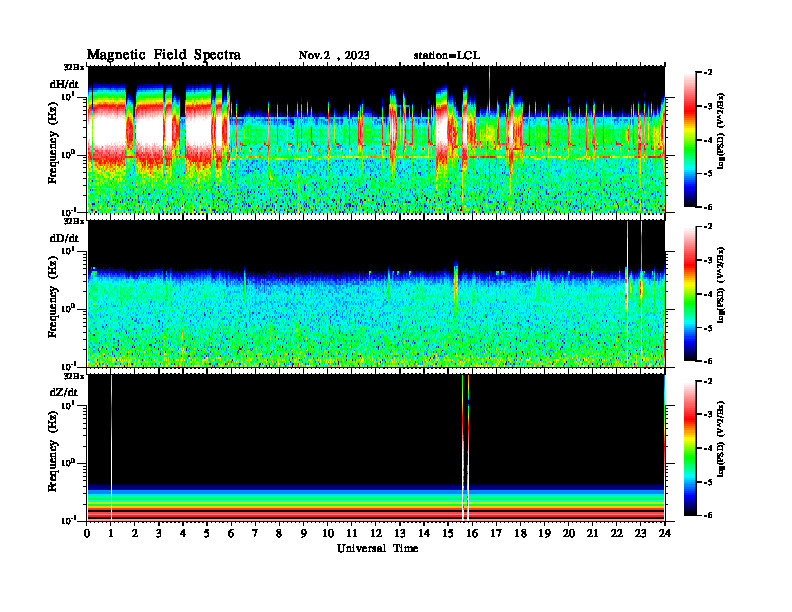Click the "32Hz" label of dD/dt panel
This screenshot has height=612, width=792.
pyautogui.click(x=74, y=221)
